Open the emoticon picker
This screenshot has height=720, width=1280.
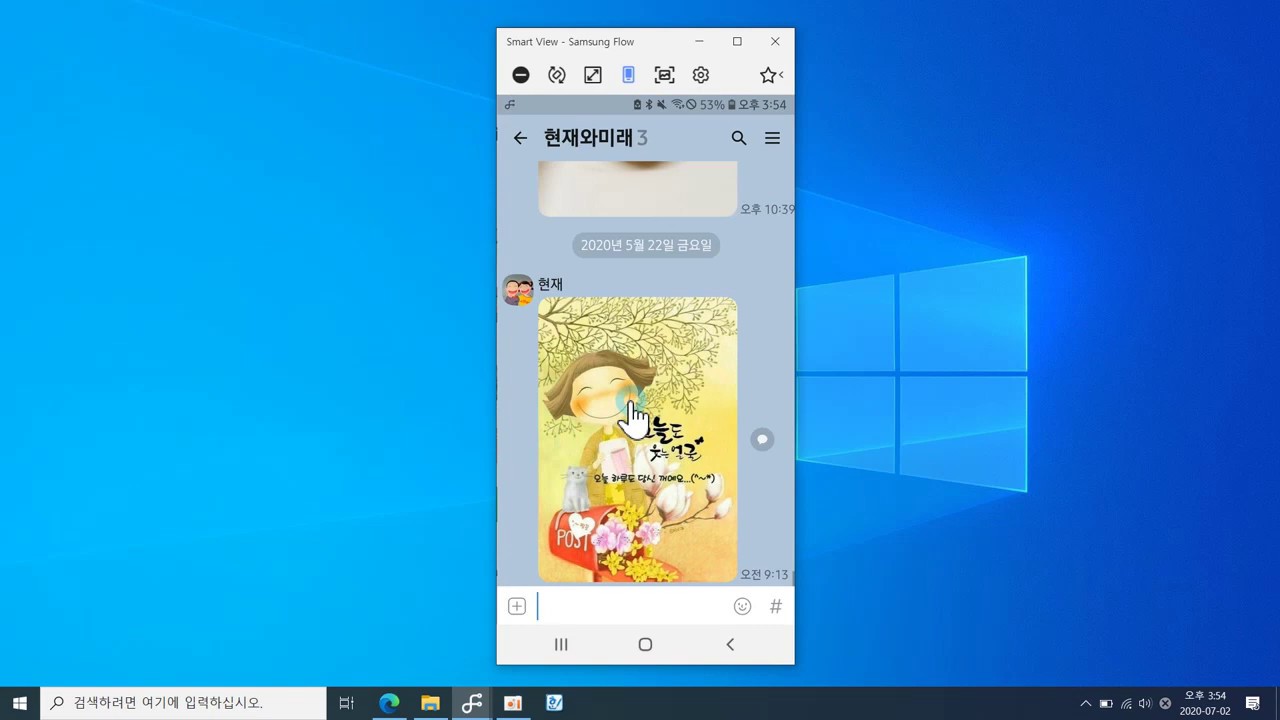(x=742, y=606)
